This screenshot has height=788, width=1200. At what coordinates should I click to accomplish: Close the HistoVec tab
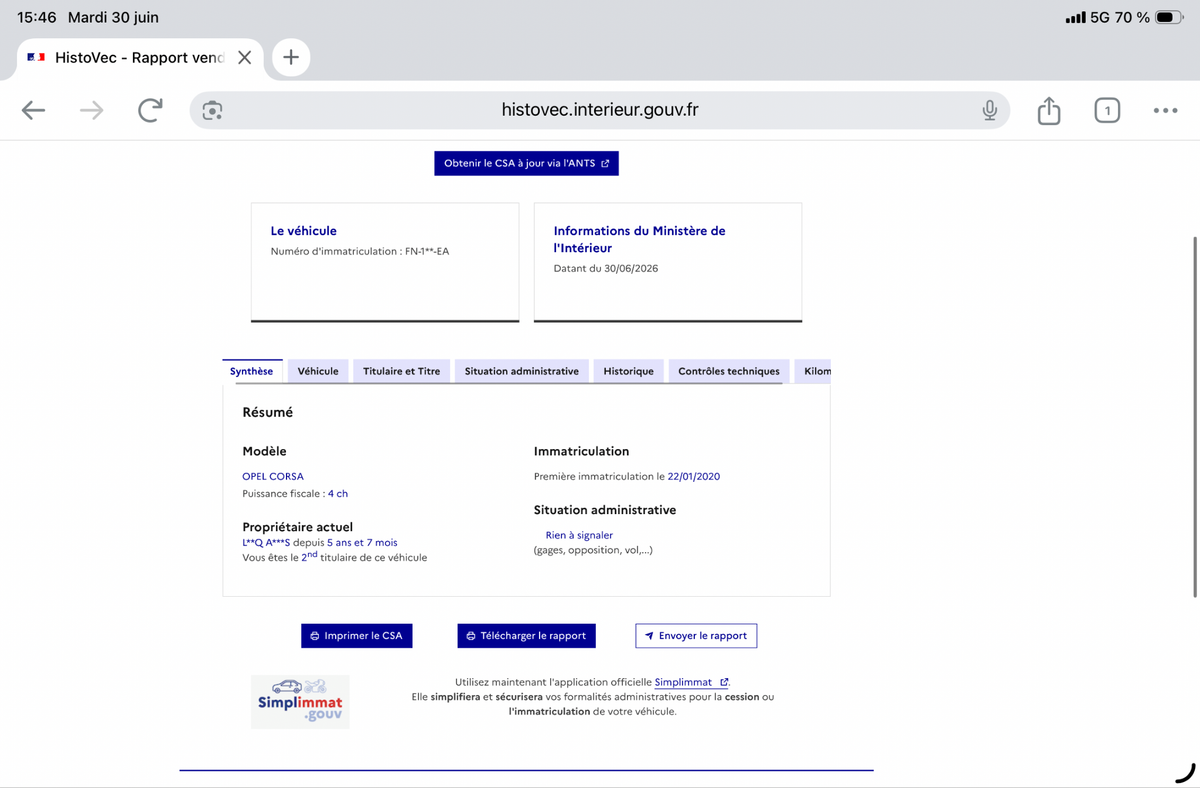pos(244,57)
